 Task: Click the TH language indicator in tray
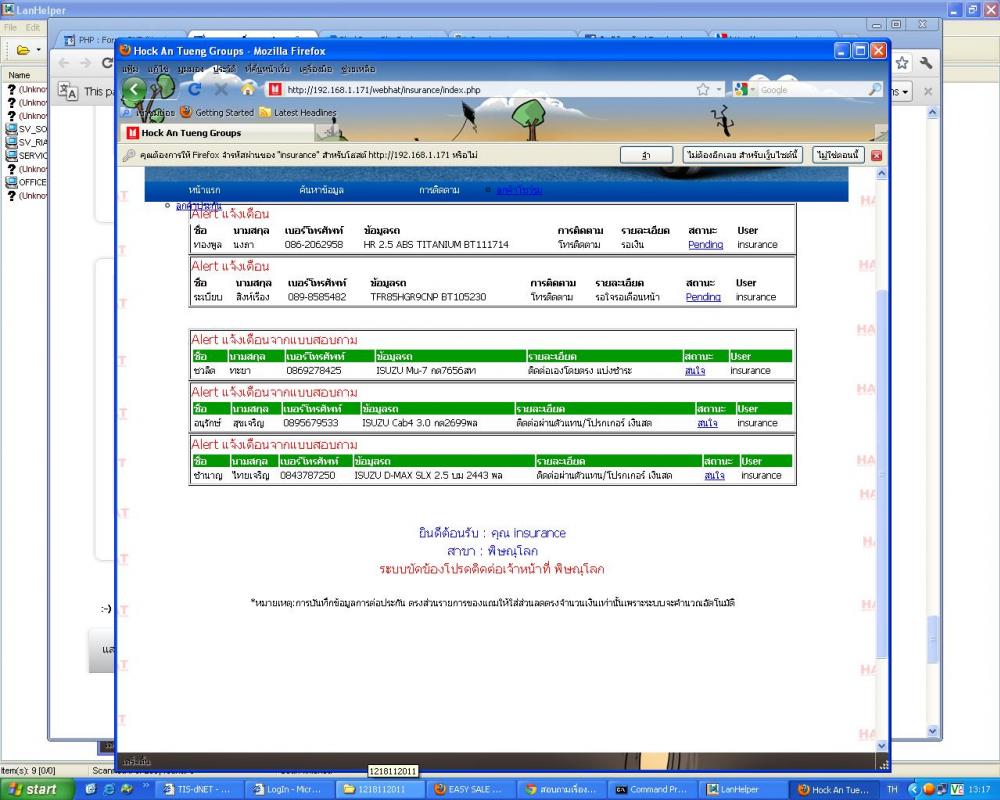tap(892, 789)
